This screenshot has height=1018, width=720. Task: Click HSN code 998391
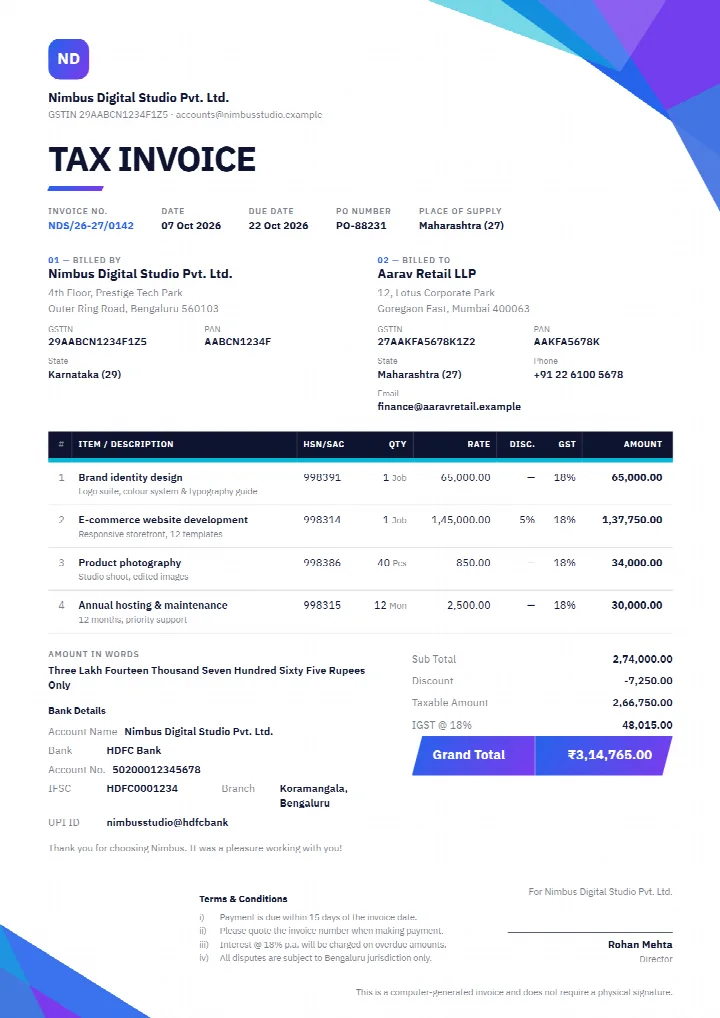point(322,477)
